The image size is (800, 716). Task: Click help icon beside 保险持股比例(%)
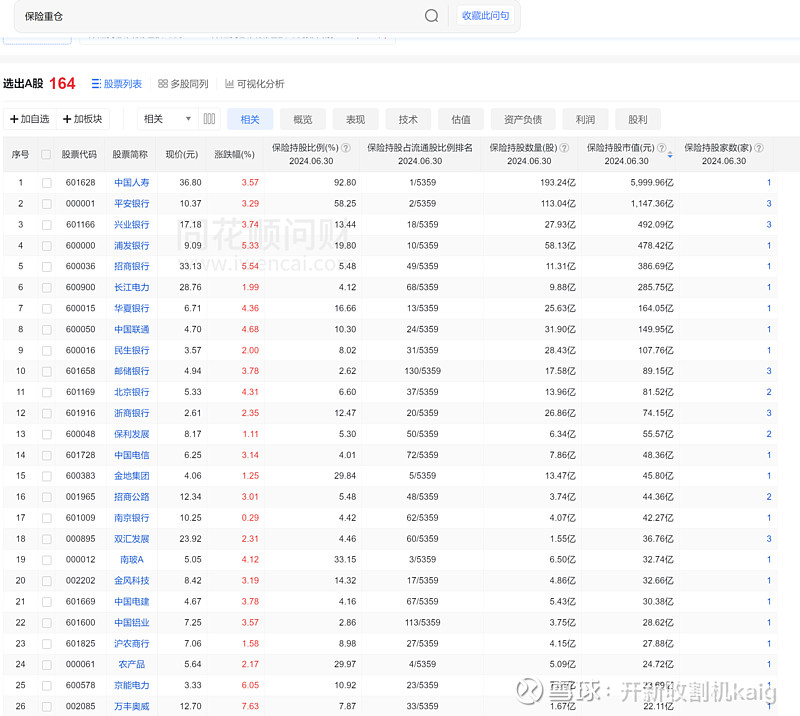(x=346, y=147)
